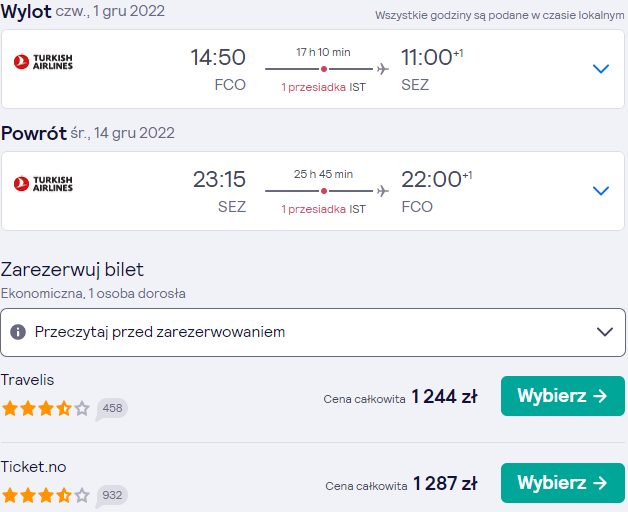The width and height of the screenshot is (628, 512).
Task: Click the 1 244 zł total price
Action: (444, 397)
